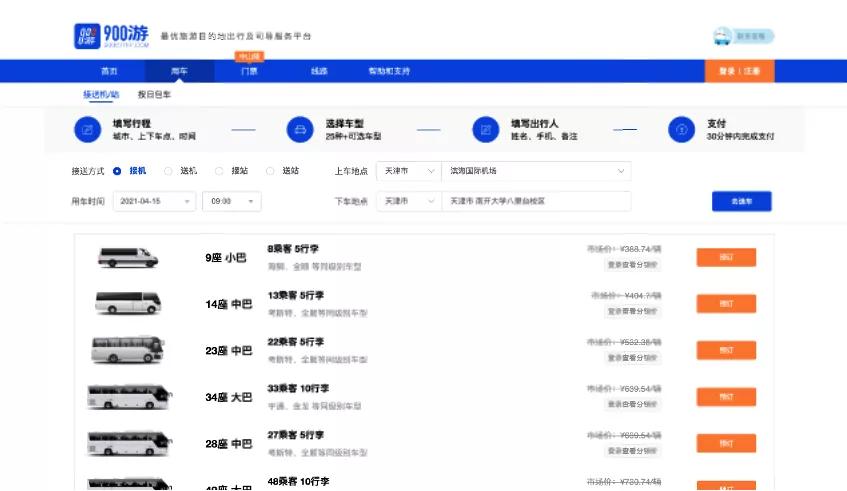Select the 送机 radio option
847x491 pixels.
(168, 171)
